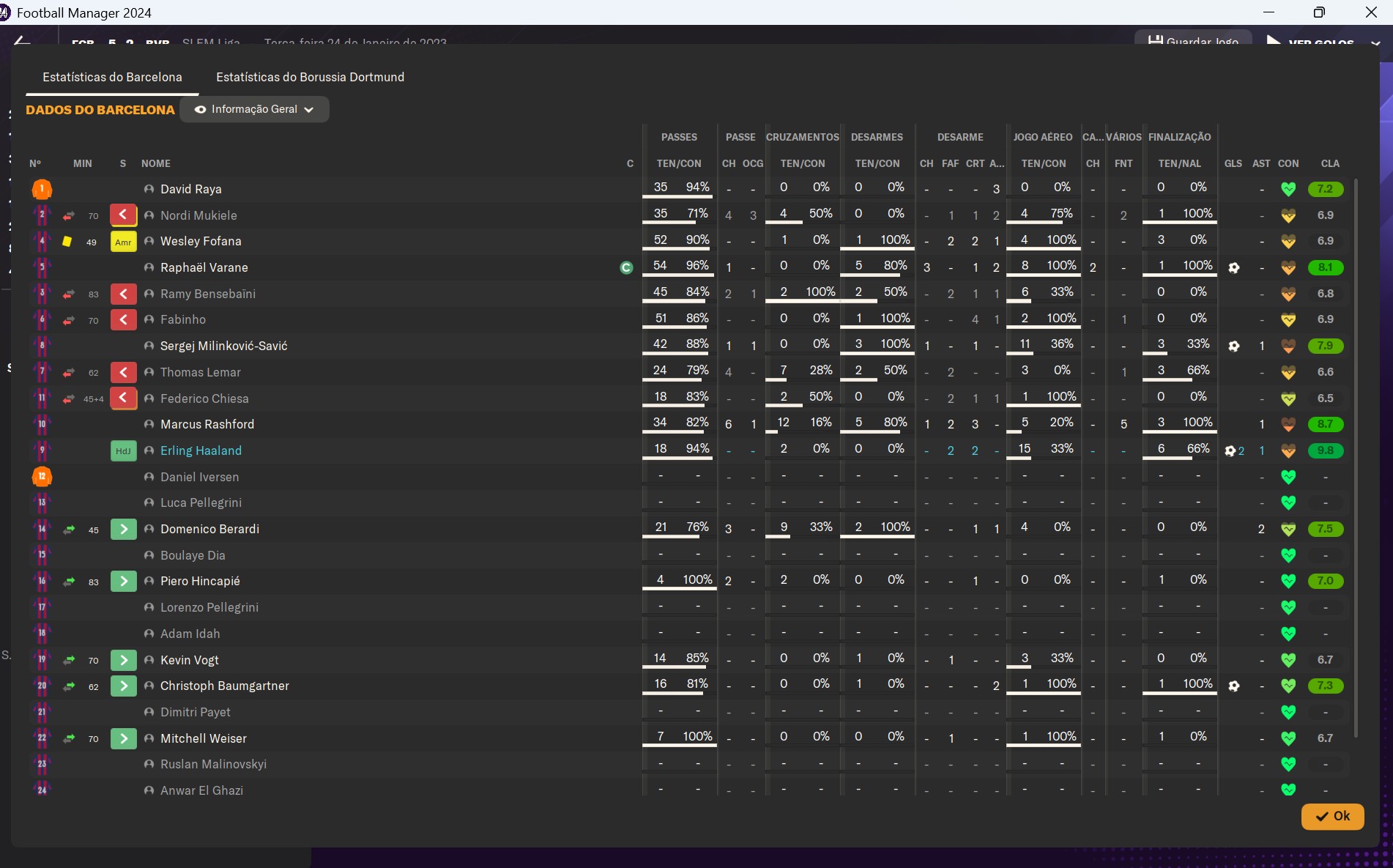Click Marcus Rashford 8.7 rating badge
Image resolution: width=1393 pixels, height=868 pixels.
coord(1326,424)
